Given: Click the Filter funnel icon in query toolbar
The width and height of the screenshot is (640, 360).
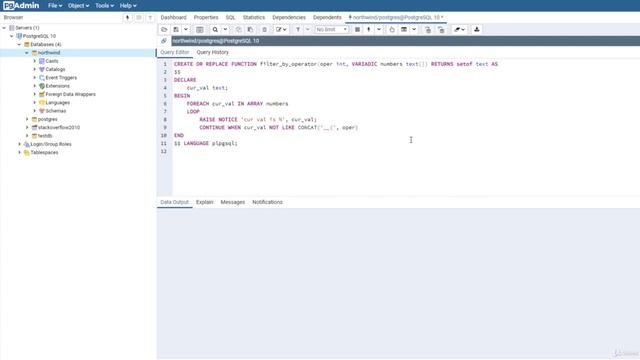Looking at the screenshot, I should tap(298, 29).
